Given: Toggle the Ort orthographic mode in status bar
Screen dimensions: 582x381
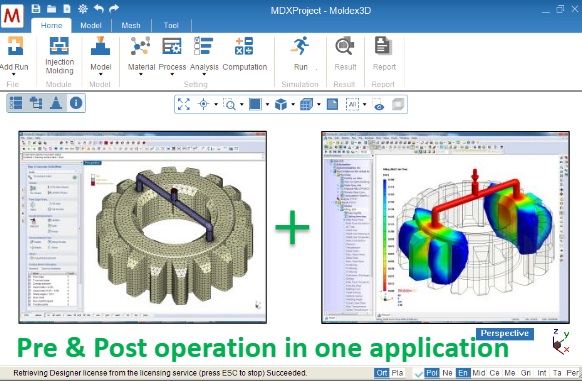Looking at the screenshot, I should click(x=382, y=373).
